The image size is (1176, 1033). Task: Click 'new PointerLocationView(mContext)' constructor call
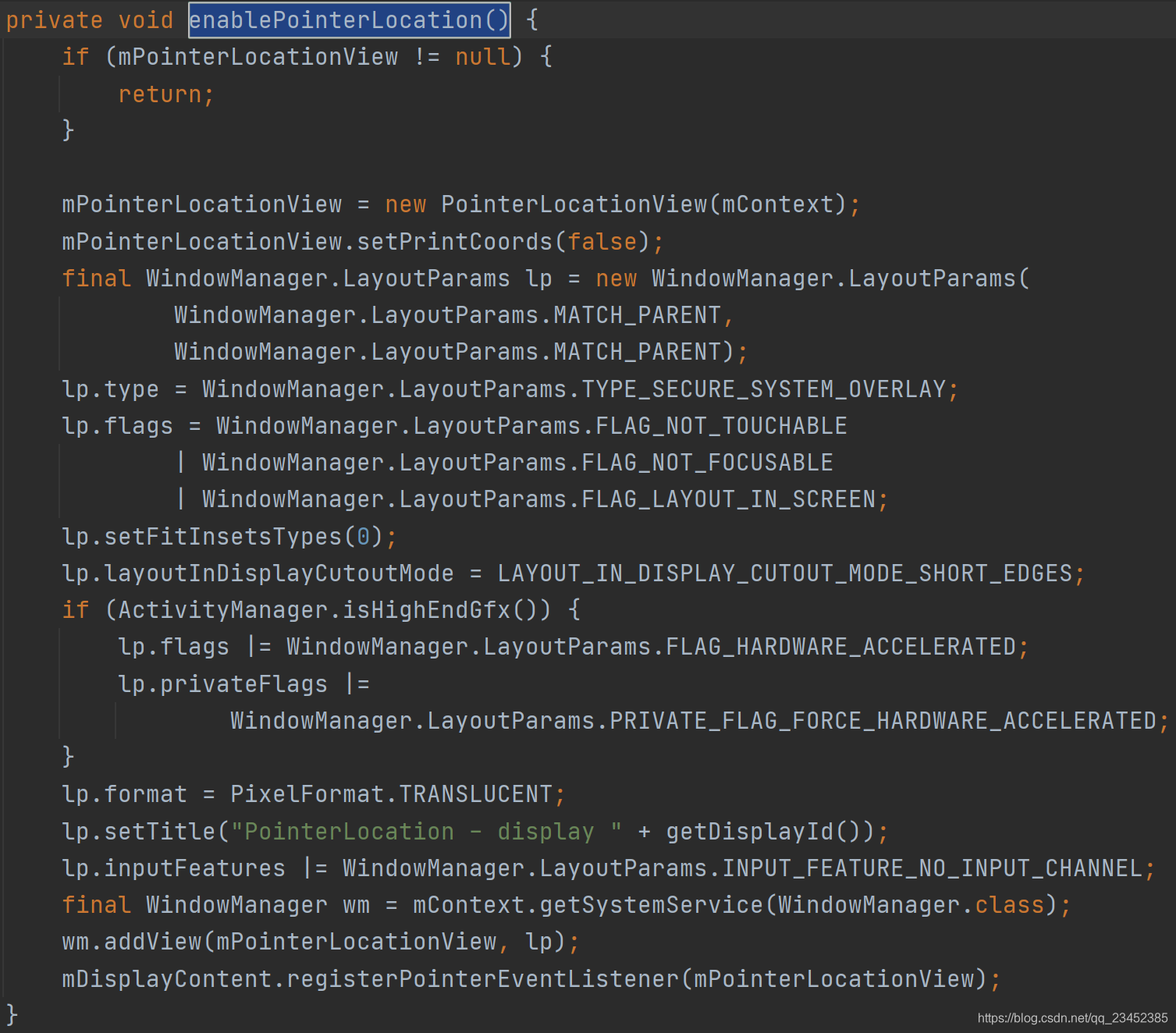(x=616, y=204)
